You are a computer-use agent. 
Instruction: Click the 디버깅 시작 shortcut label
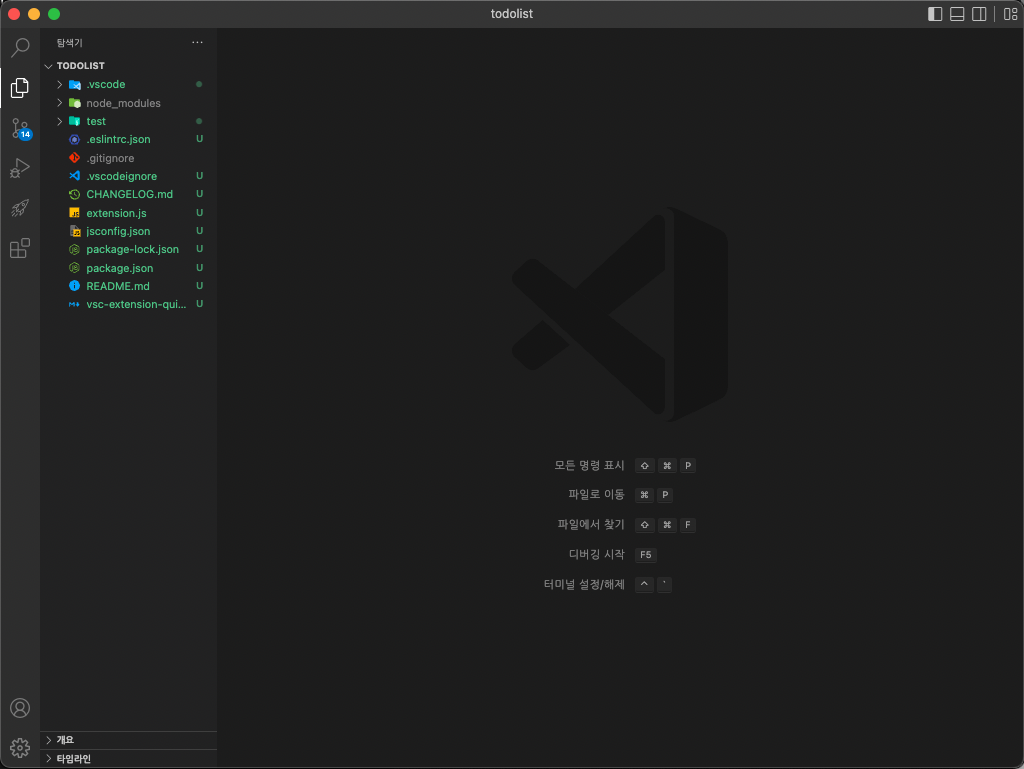(x=597, y=554)
